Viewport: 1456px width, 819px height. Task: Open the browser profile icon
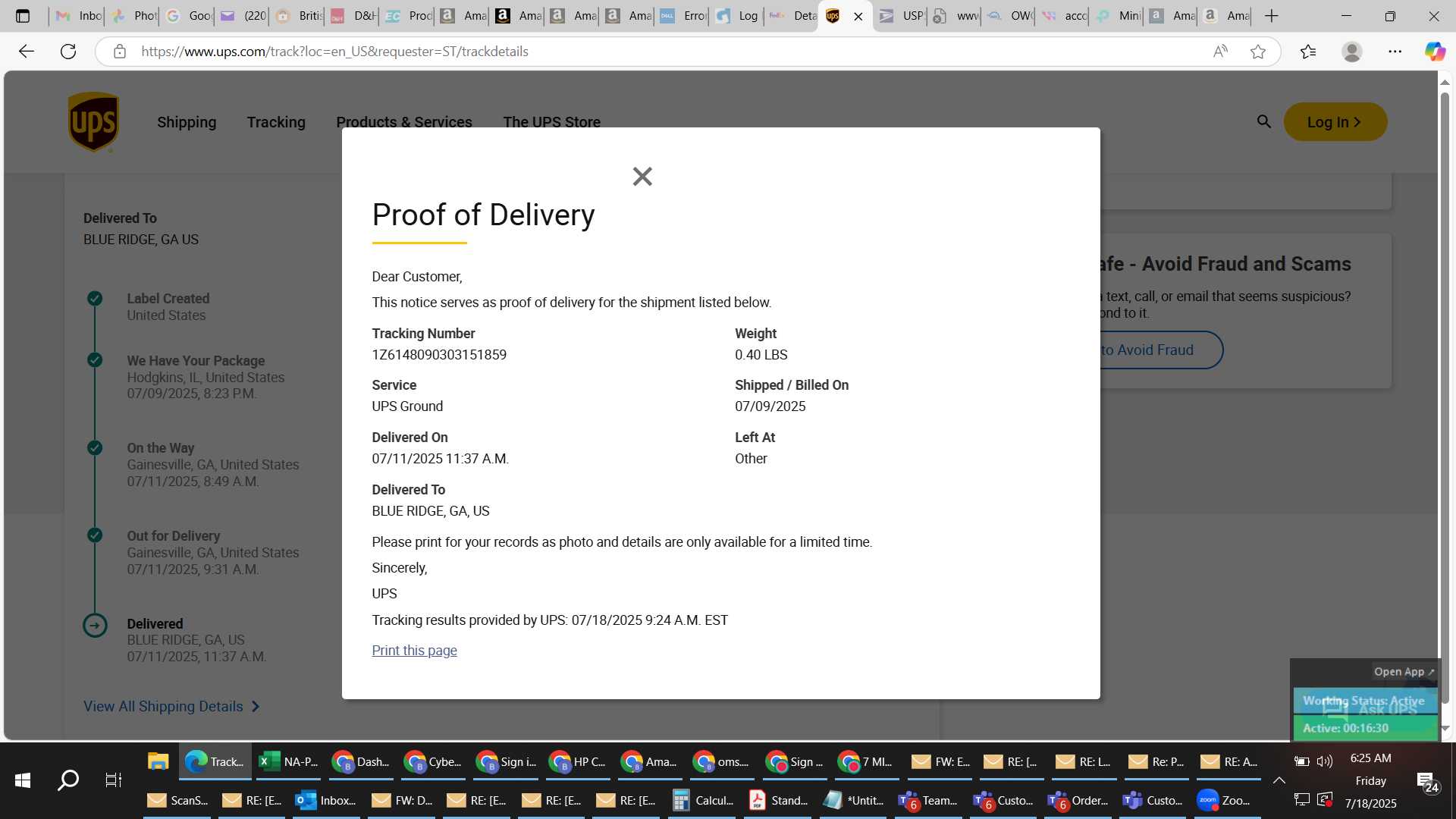click(x=1351, y=52)
